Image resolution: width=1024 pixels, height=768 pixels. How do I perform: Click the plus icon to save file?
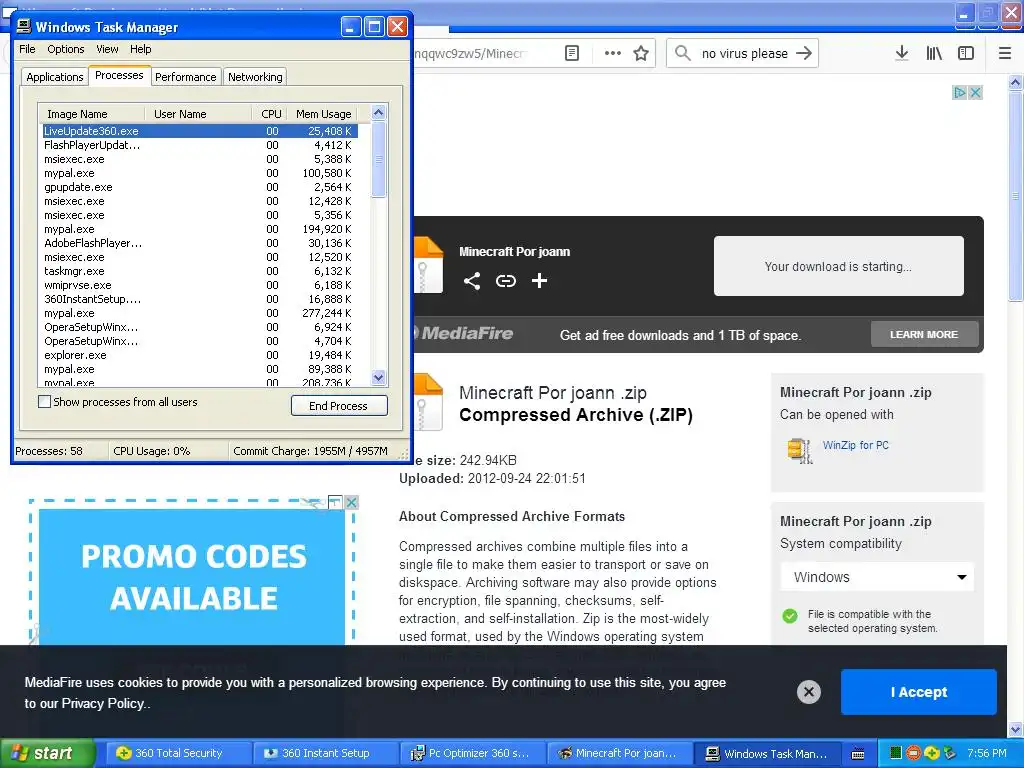[x=539, y=281]
